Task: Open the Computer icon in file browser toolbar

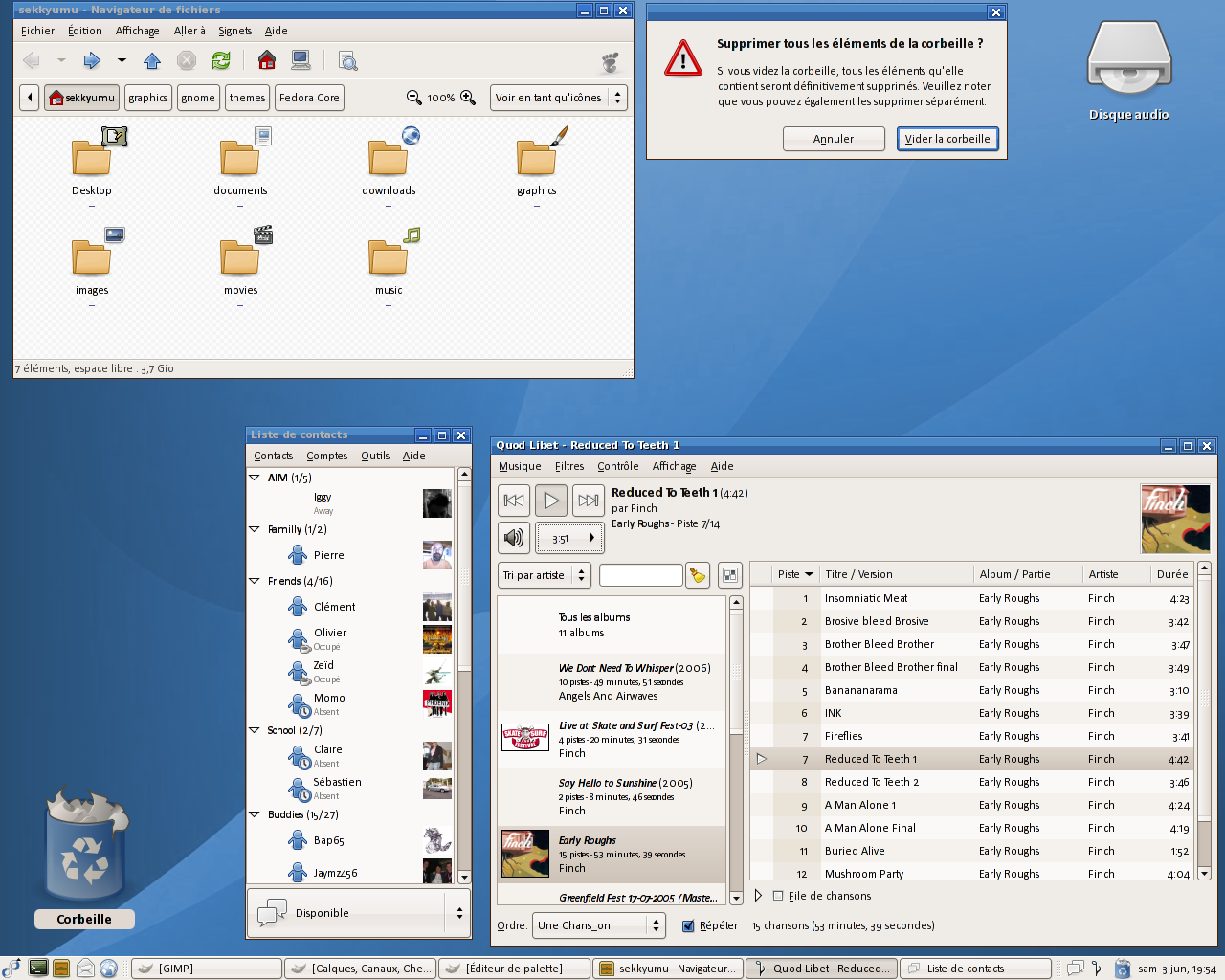Action: point(301,61)
